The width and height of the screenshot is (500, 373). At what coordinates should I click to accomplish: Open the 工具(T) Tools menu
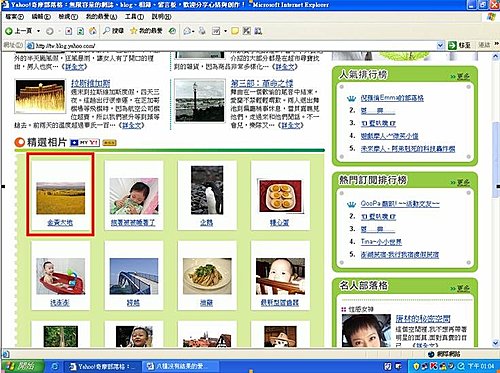(134, 16)
